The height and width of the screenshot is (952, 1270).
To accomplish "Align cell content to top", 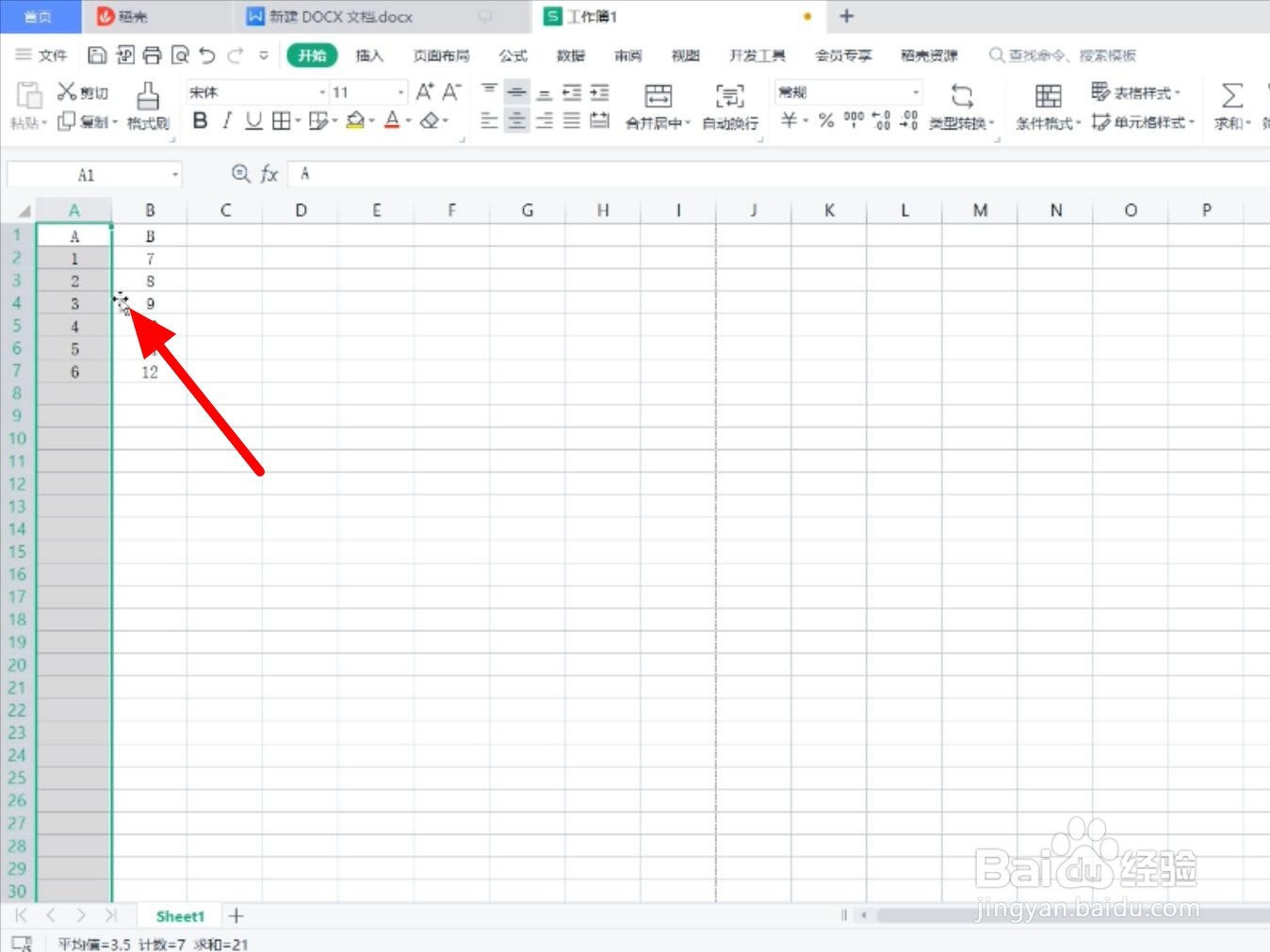I will (489, 91).
